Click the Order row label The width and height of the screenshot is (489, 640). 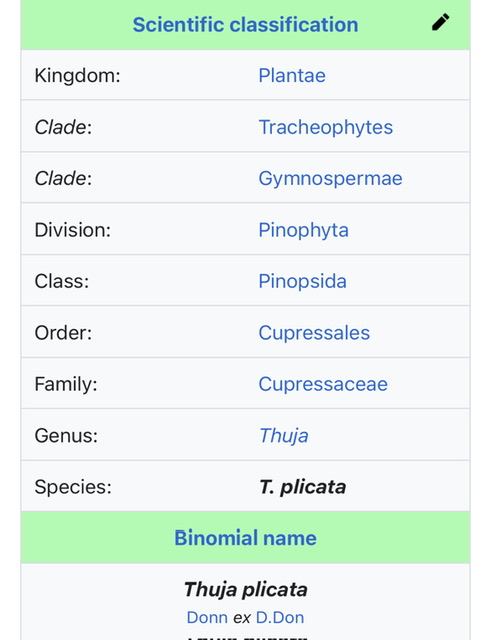coord(63,333)
